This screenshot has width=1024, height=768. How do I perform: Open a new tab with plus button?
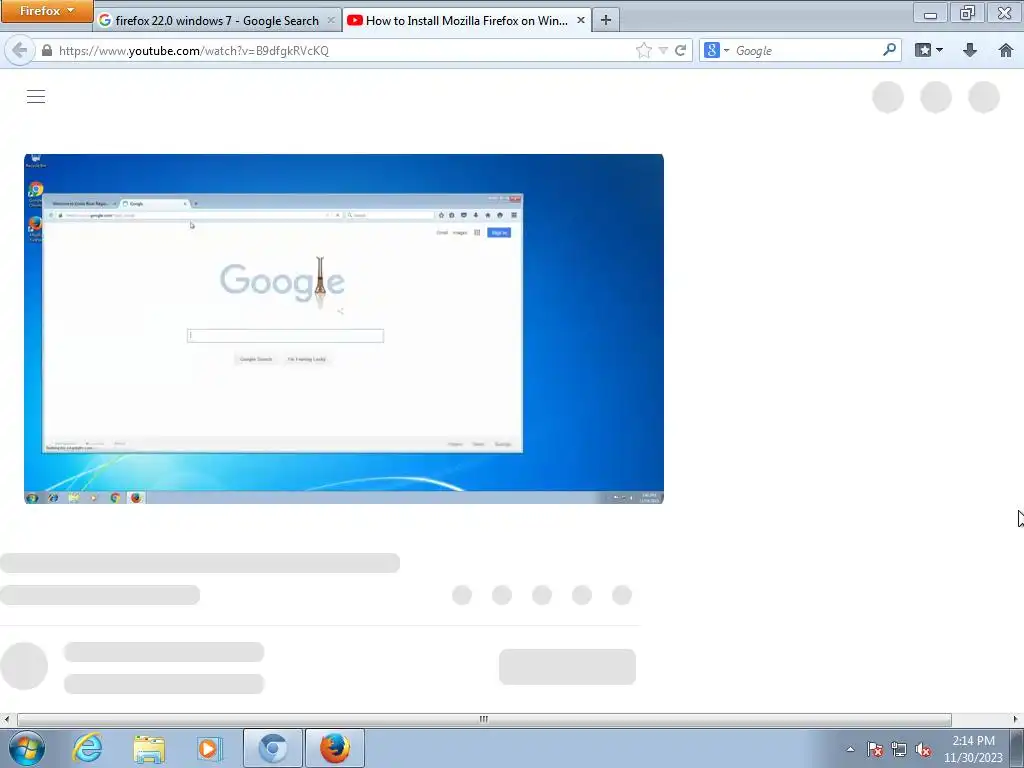(x=606, y=20)
